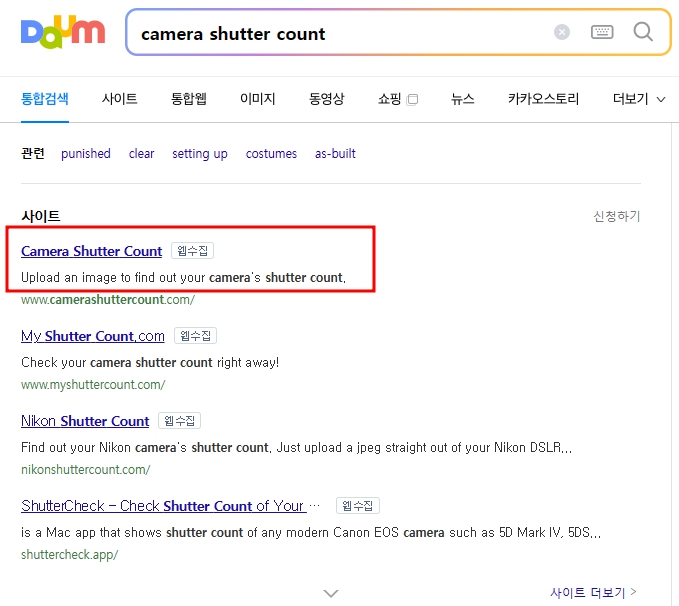The height and width of the screenshot is (606, 679).
Task: Click the 신청하기 link
Action: click(x=617, y=216)
